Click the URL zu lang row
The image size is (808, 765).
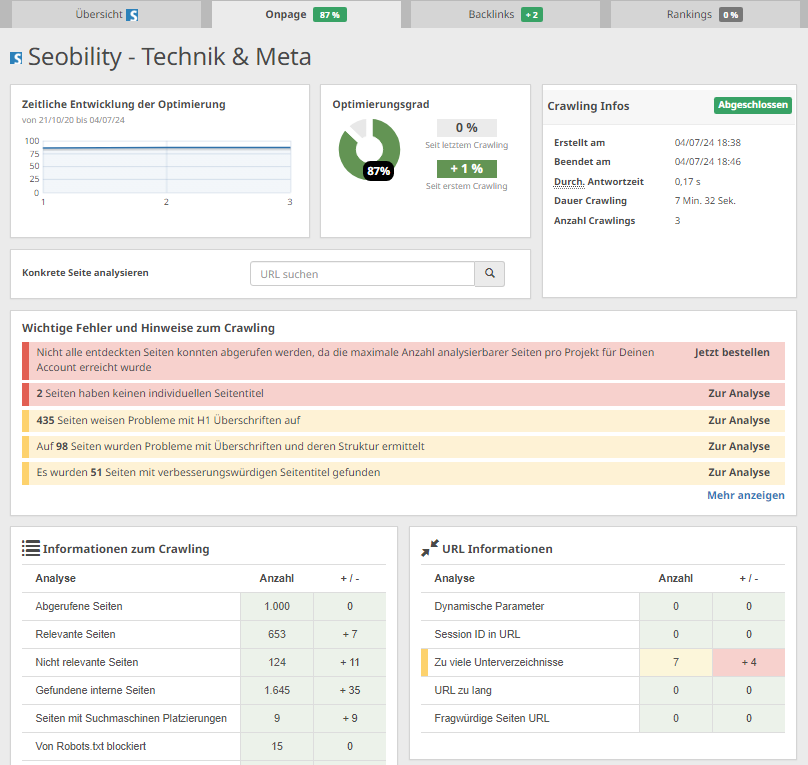(603, 690)
